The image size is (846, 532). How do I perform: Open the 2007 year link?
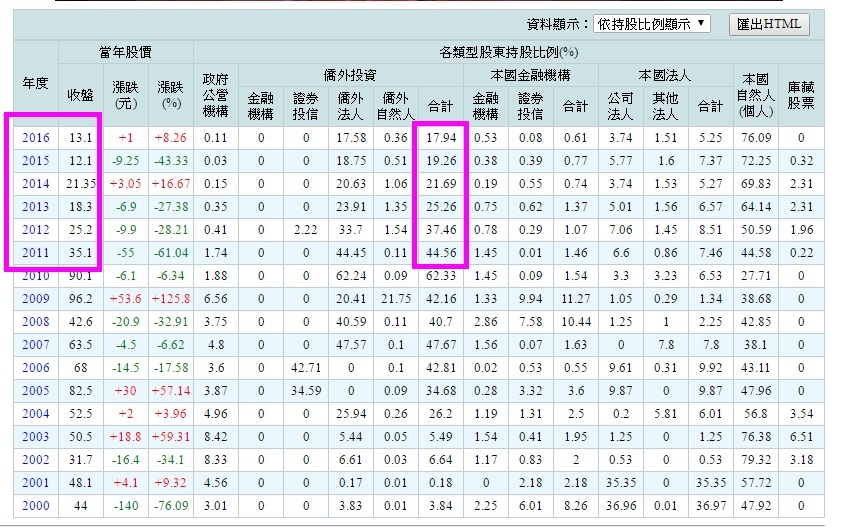click(x=36, y=345)
